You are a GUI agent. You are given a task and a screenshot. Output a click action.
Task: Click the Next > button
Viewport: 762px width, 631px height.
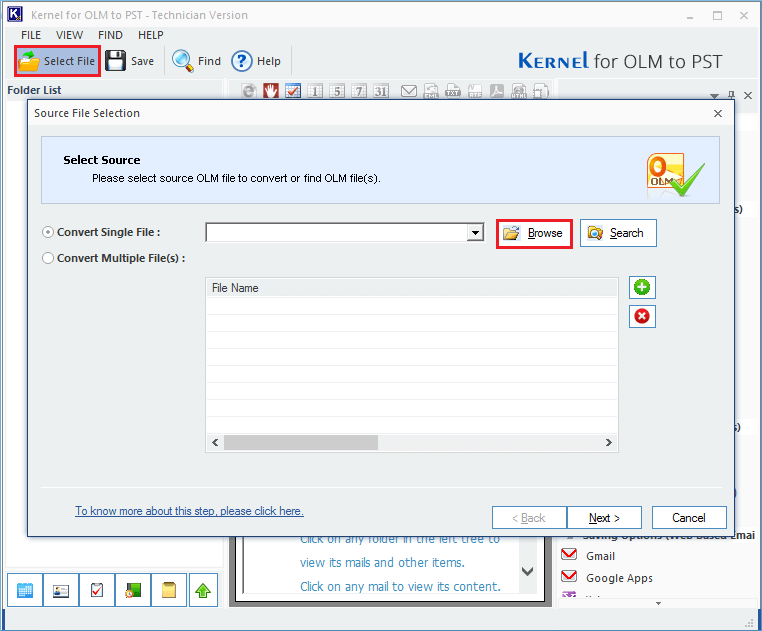[604, 518]
